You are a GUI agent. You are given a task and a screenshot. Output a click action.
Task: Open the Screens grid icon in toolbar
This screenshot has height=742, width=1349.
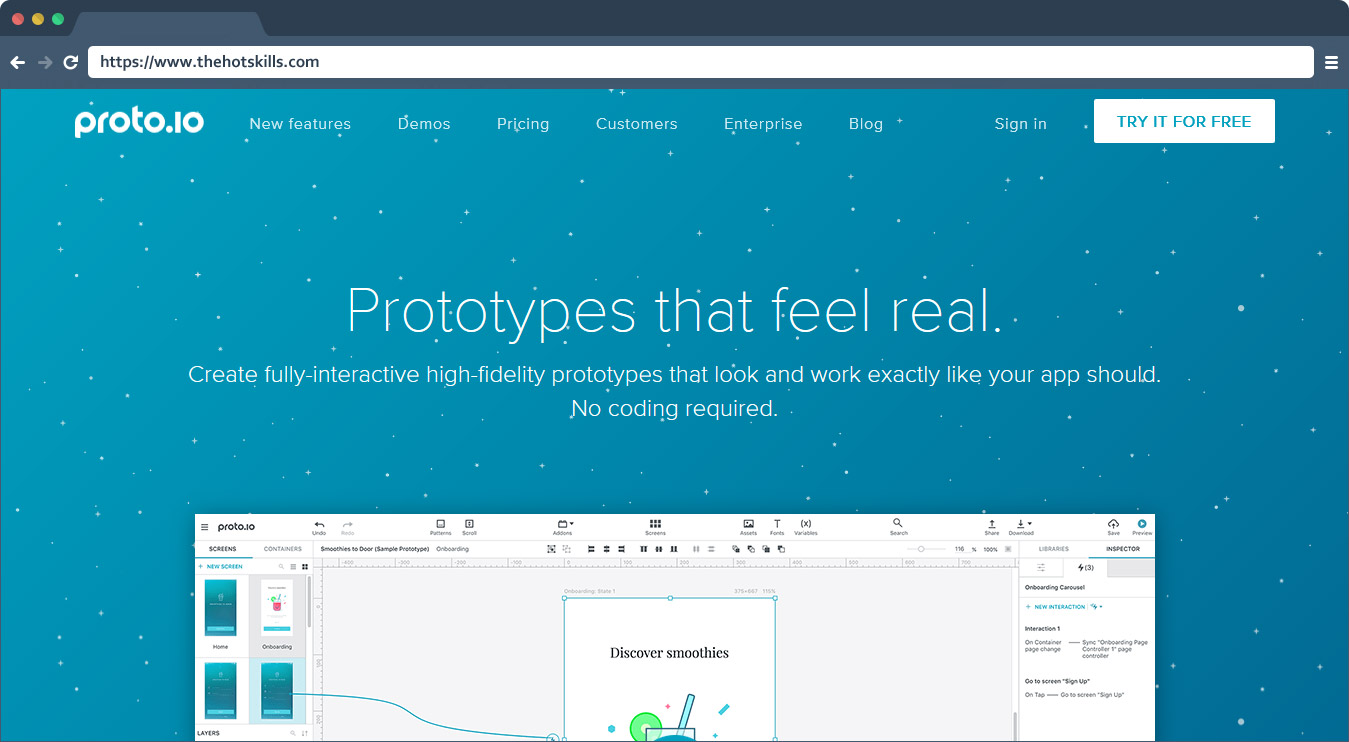655,524
